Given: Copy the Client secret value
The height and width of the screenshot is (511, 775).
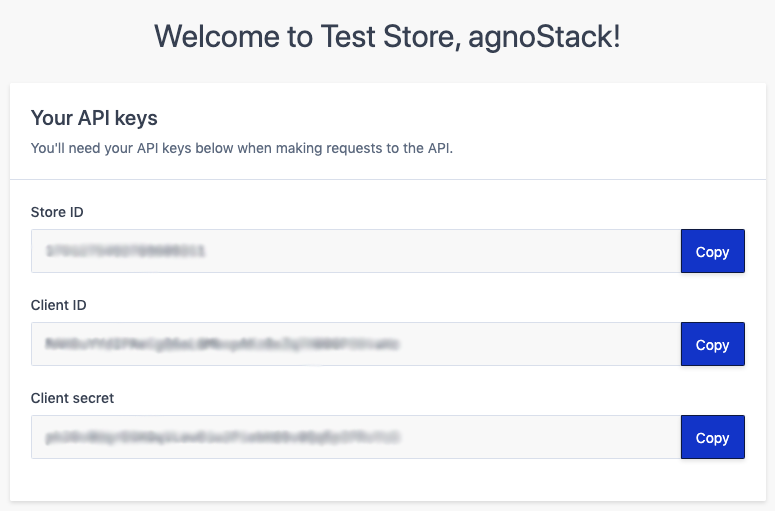Looking at the screenshot, I should click(x=712, y=437).
